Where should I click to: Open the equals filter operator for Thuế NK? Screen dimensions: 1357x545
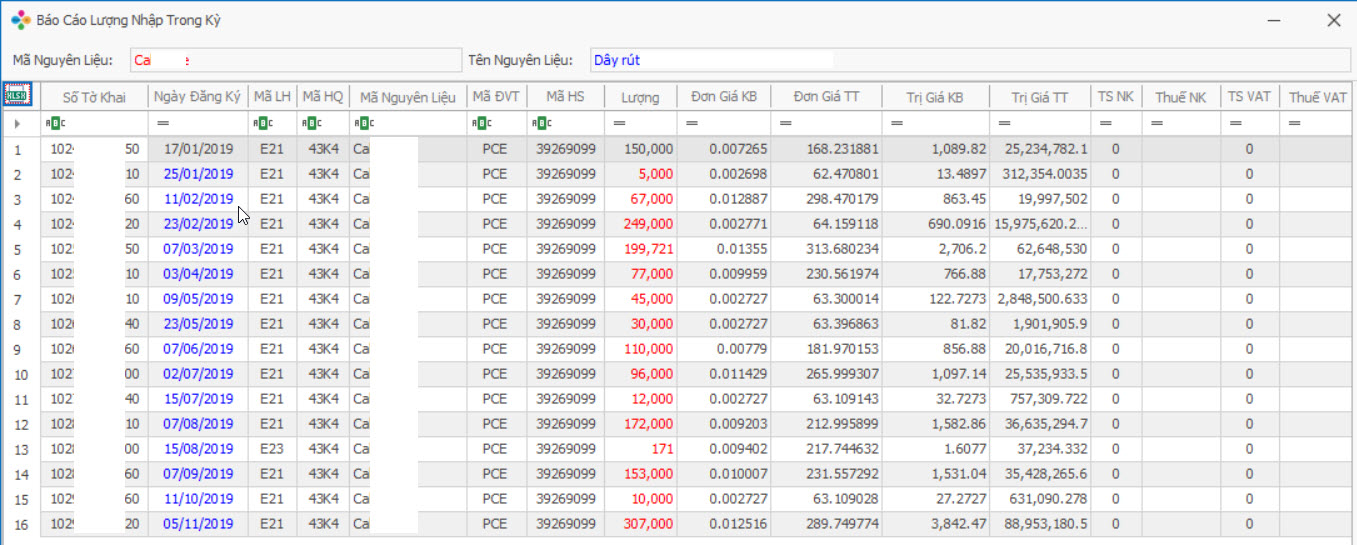point(1157,123)
